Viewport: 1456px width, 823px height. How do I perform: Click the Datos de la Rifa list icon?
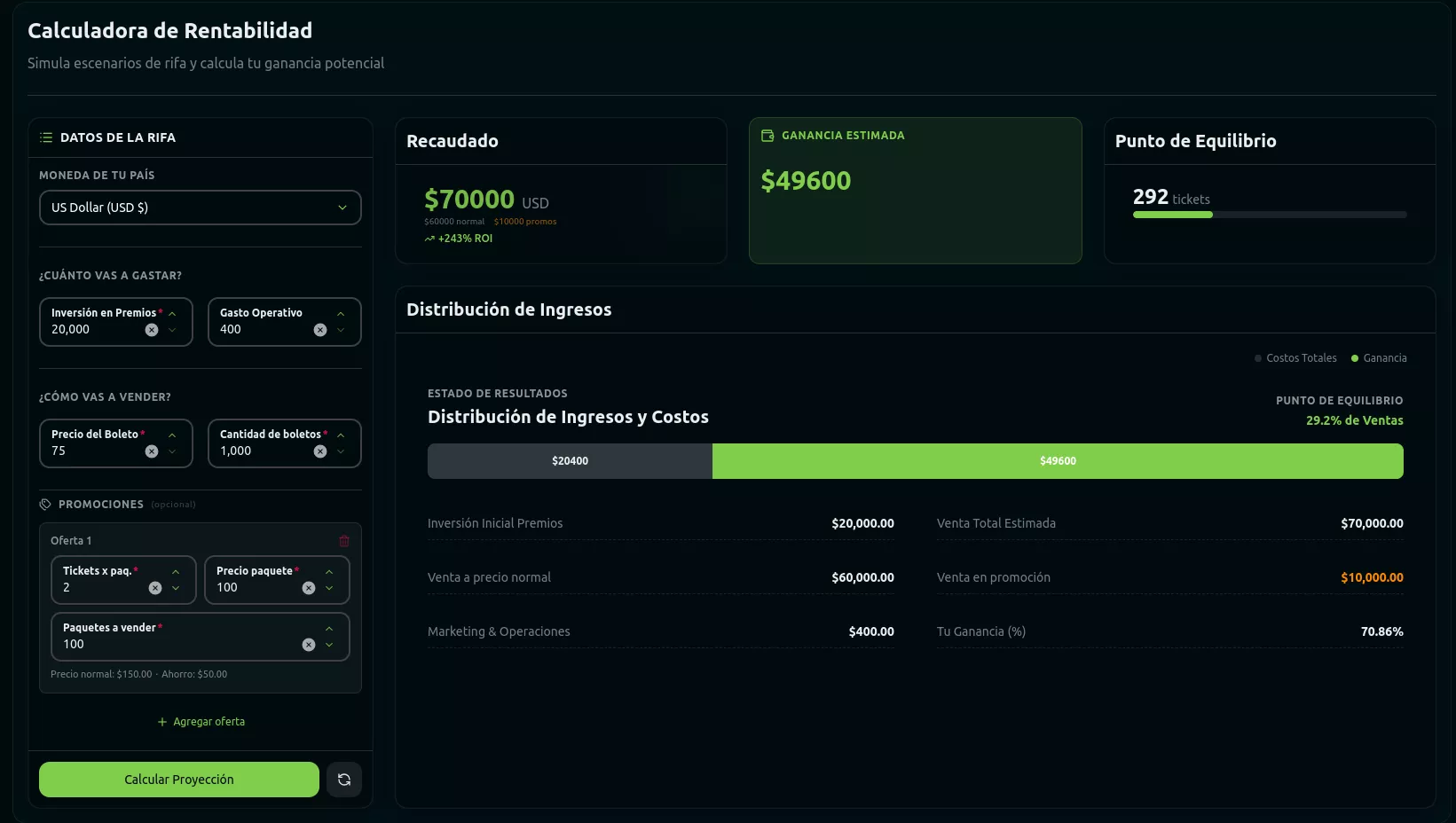[x=46, y=137]
